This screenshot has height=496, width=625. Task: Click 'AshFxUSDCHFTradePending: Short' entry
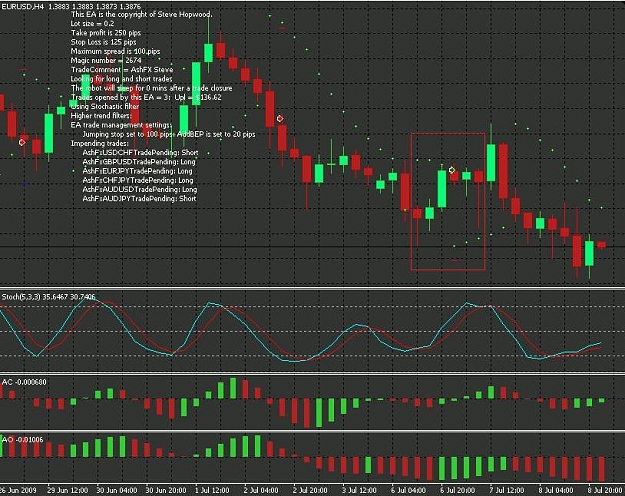[140, 152]
